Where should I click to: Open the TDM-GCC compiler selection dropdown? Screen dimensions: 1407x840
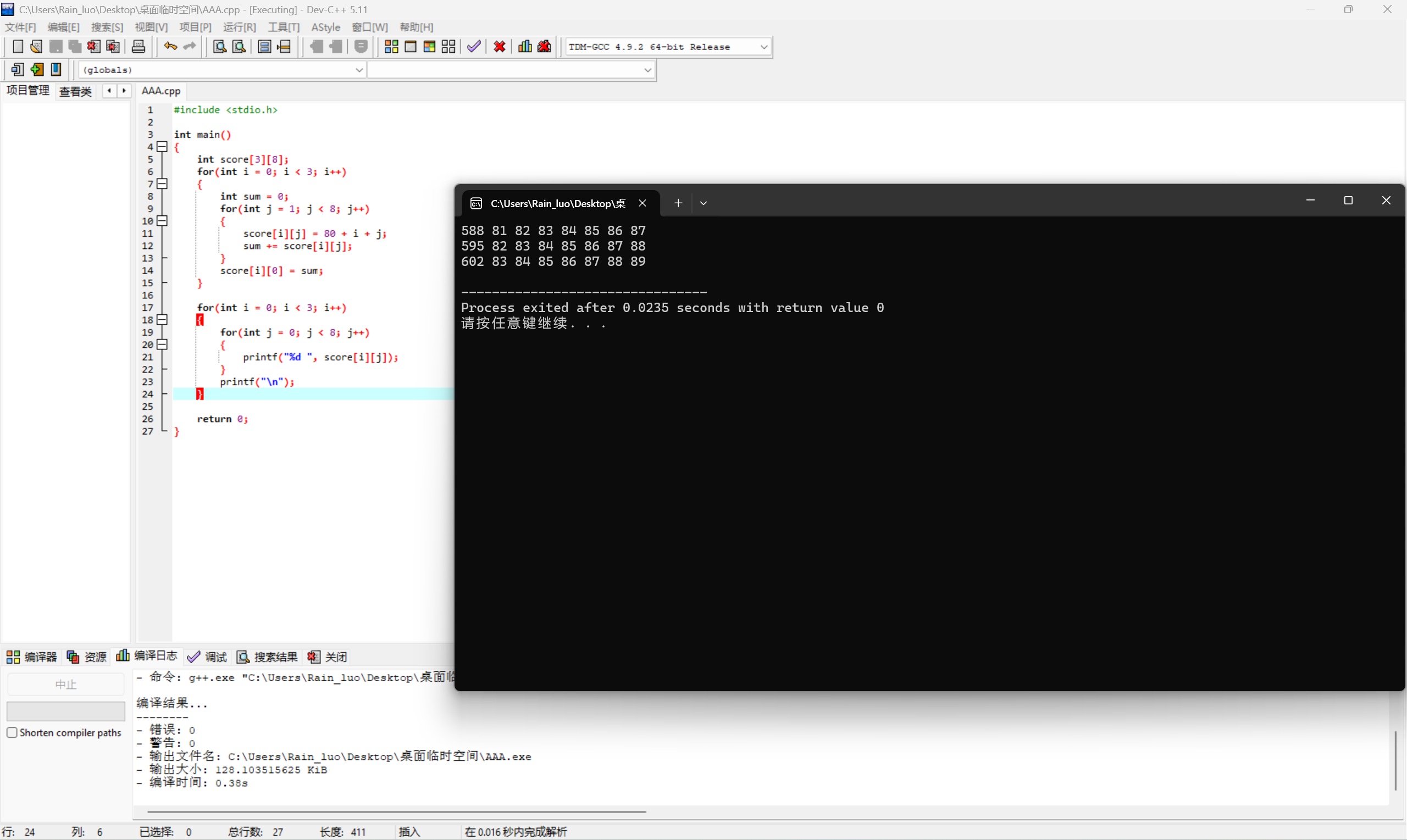(764, 47)
